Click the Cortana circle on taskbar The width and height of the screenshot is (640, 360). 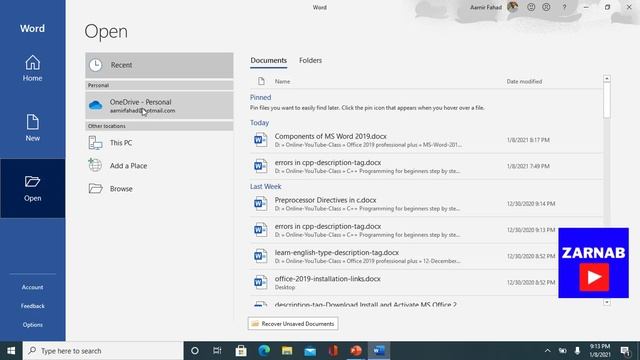(195, 351)
